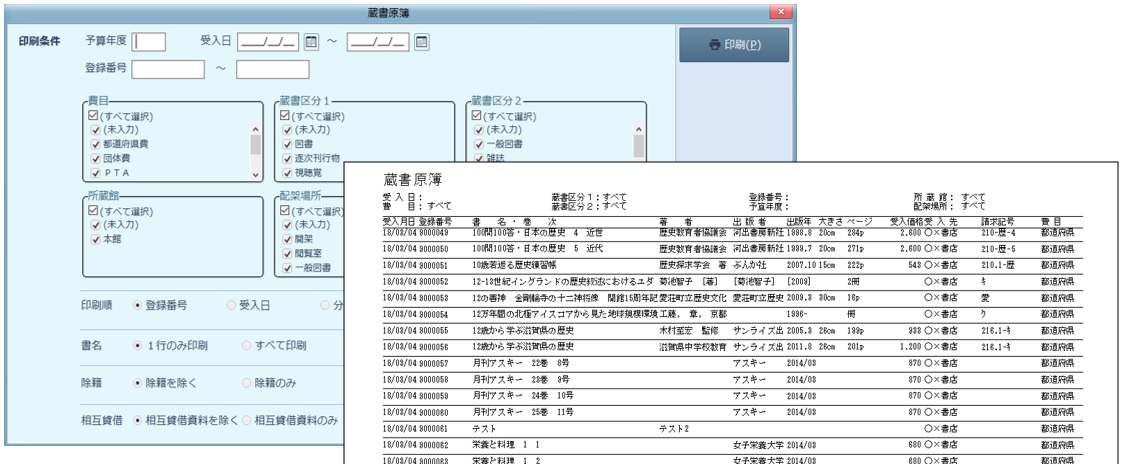Select 除籍のみ option
Viewport: 1127px width, 464px height.
tap(247, 383)
